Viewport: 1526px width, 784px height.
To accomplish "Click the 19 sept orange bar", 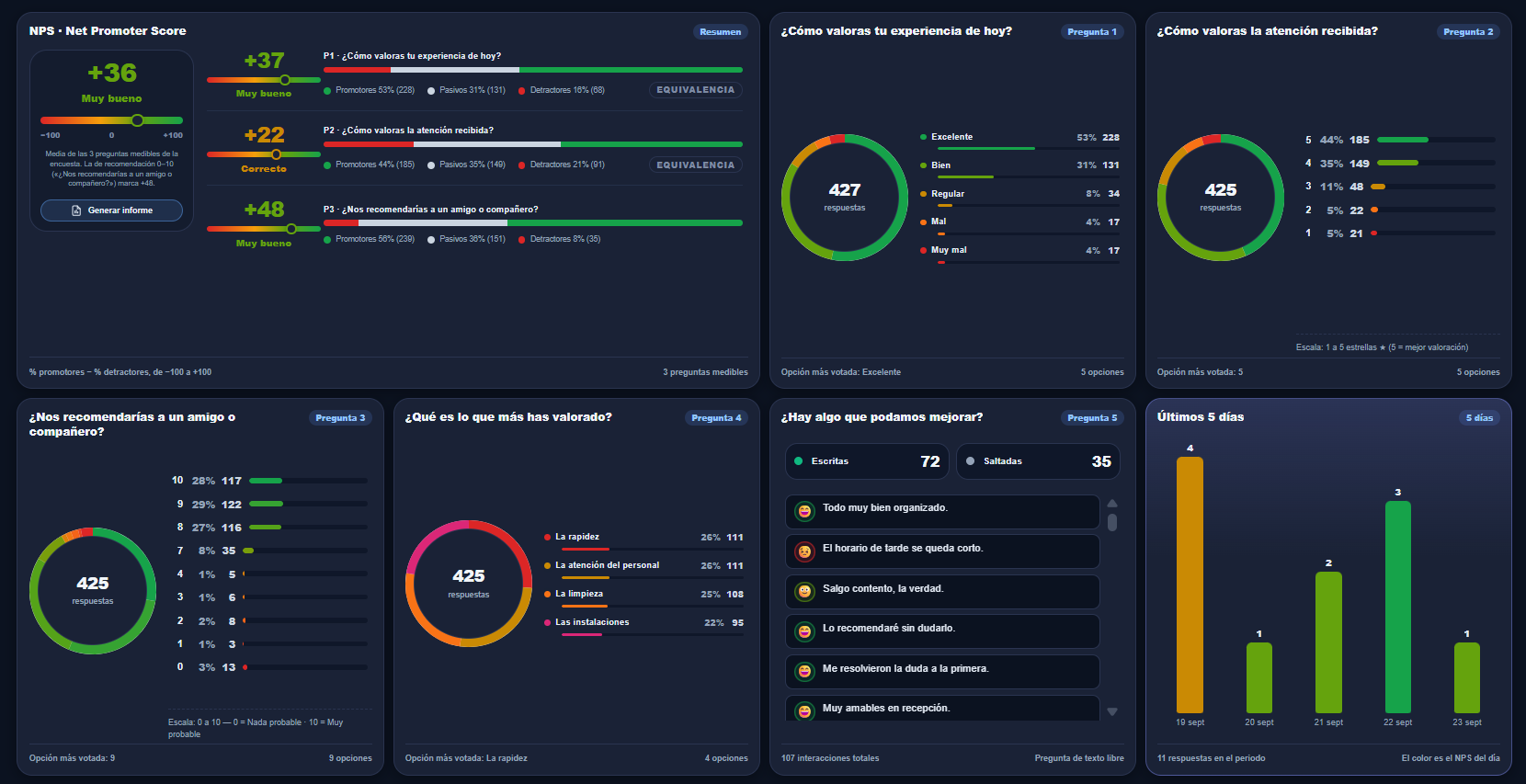I will [x=1190, y=585].
